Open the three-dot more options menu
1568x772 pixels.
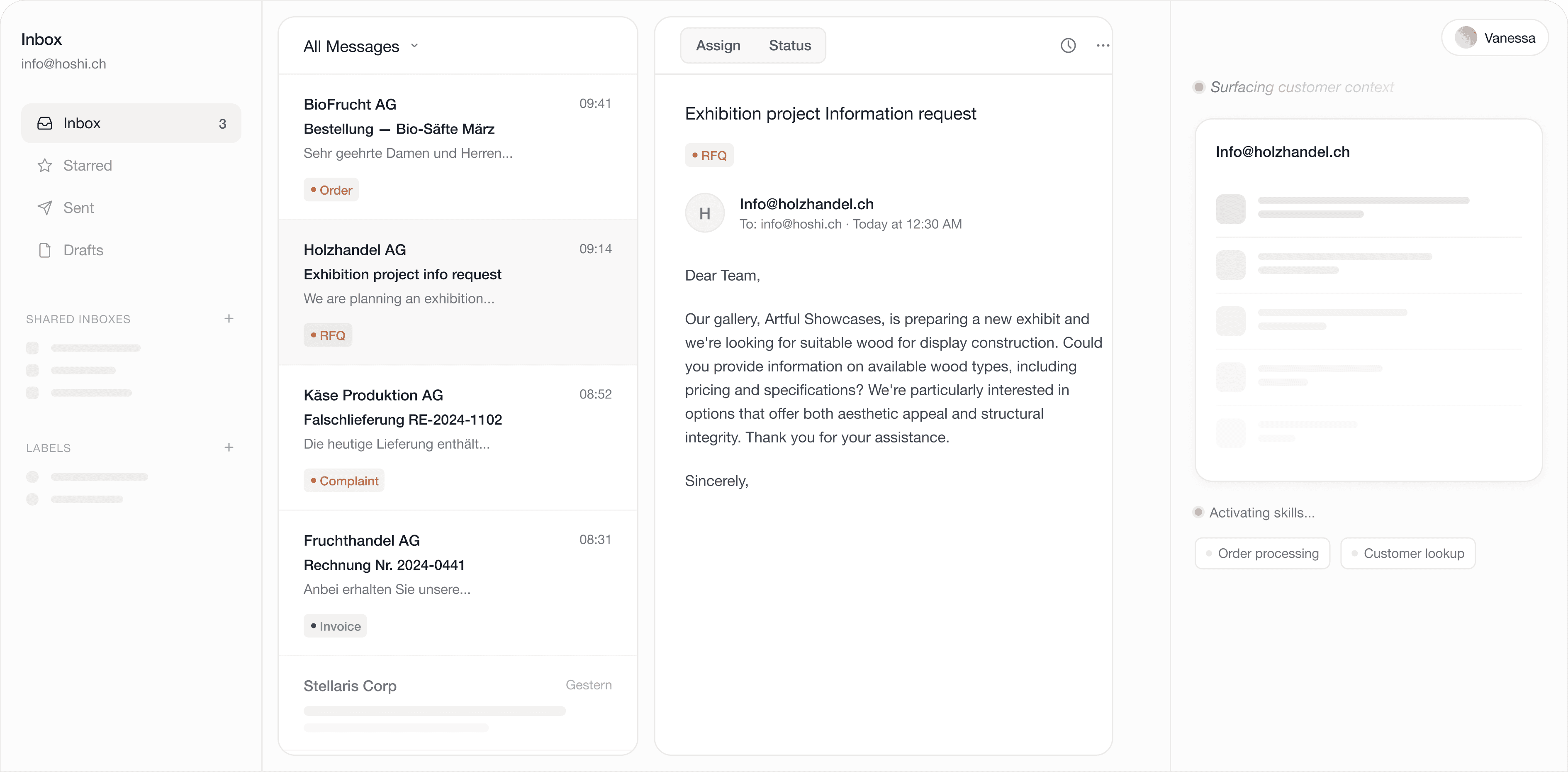click(x=1102, y=46)
